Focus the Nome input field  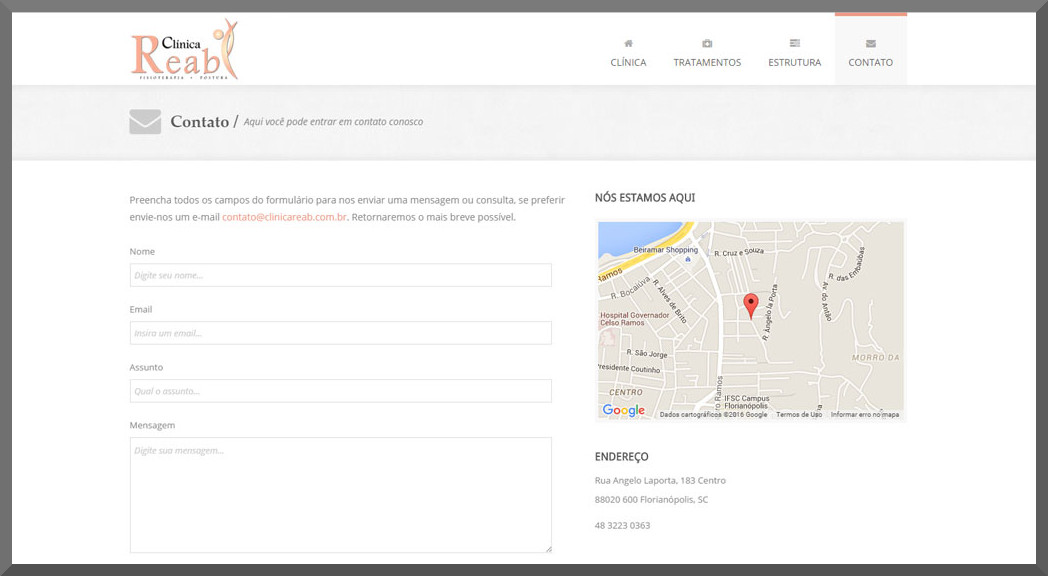341,275
